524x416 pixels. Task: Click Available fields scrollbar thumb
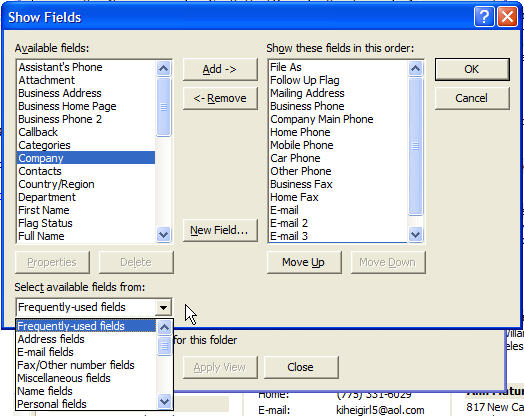pos(164,107)
